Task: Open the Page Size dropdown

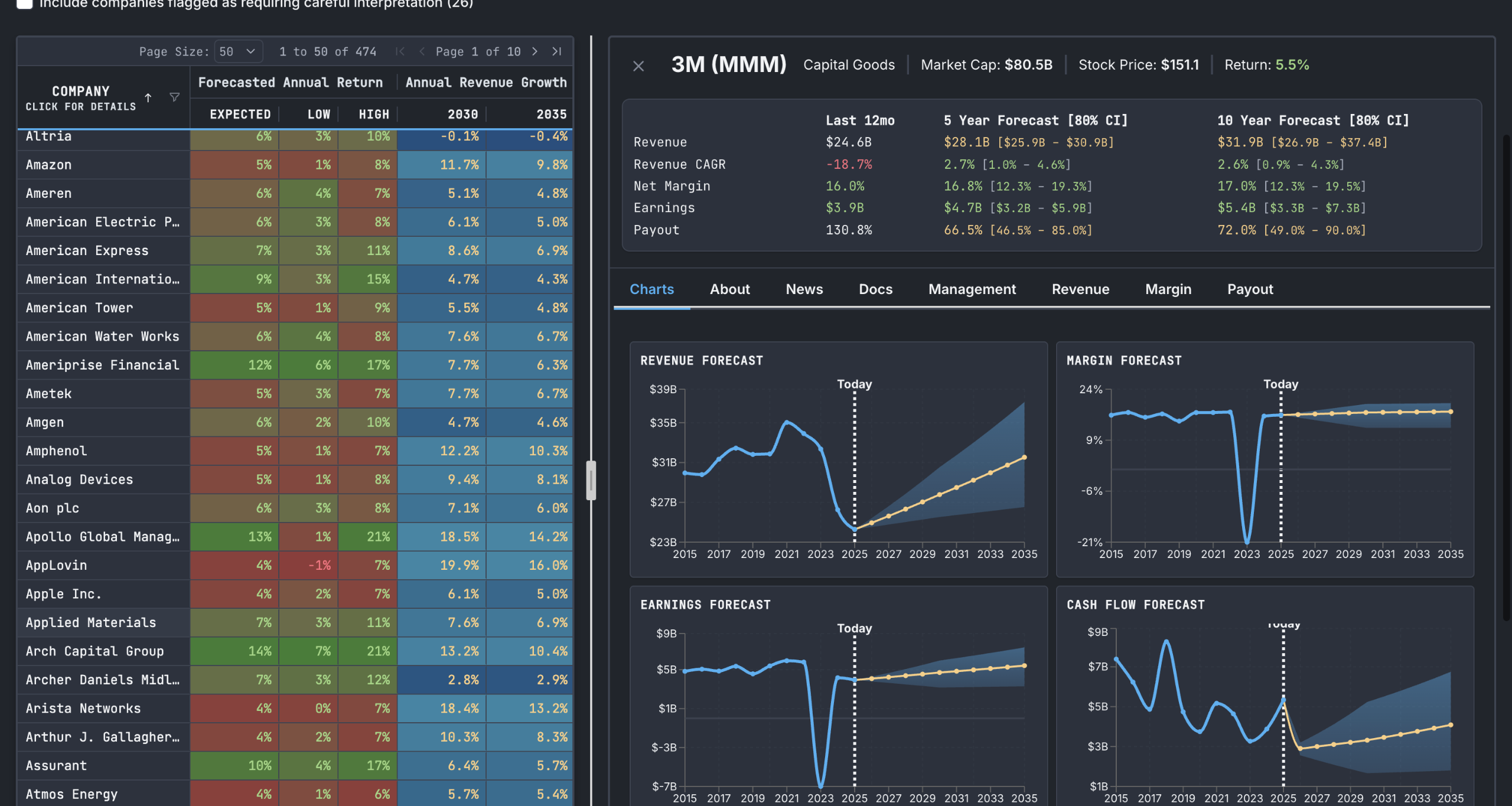Action: 237,52
